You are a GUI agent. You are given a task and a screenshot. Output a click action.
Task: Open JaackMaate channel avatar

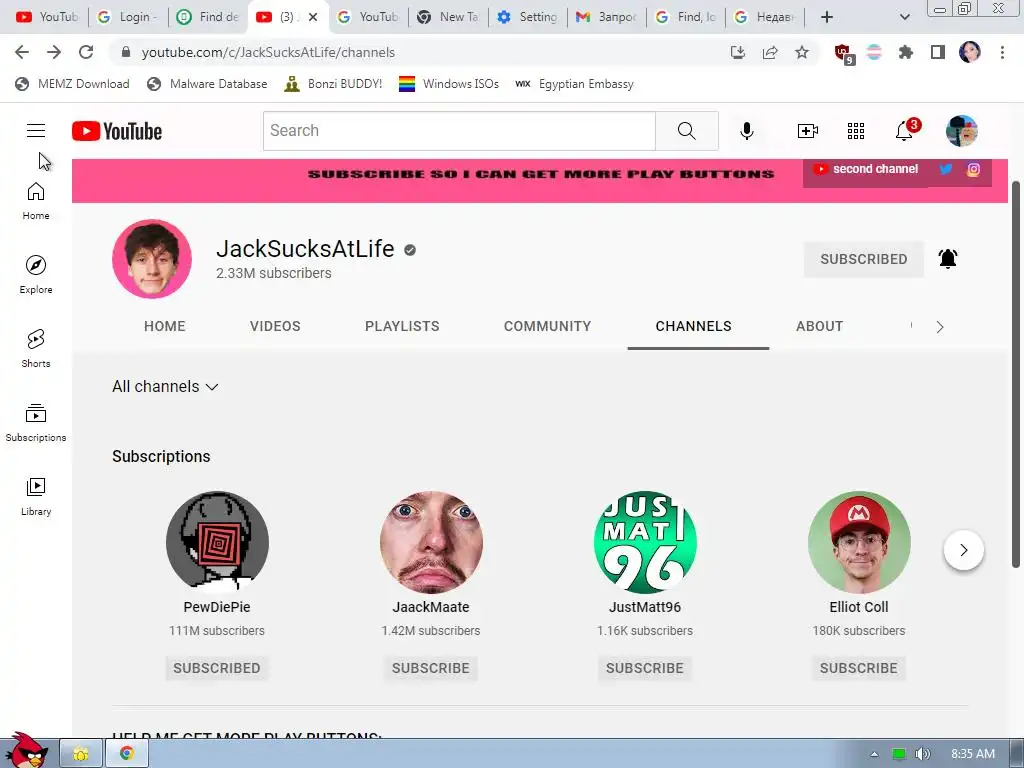tap(431, 542)
